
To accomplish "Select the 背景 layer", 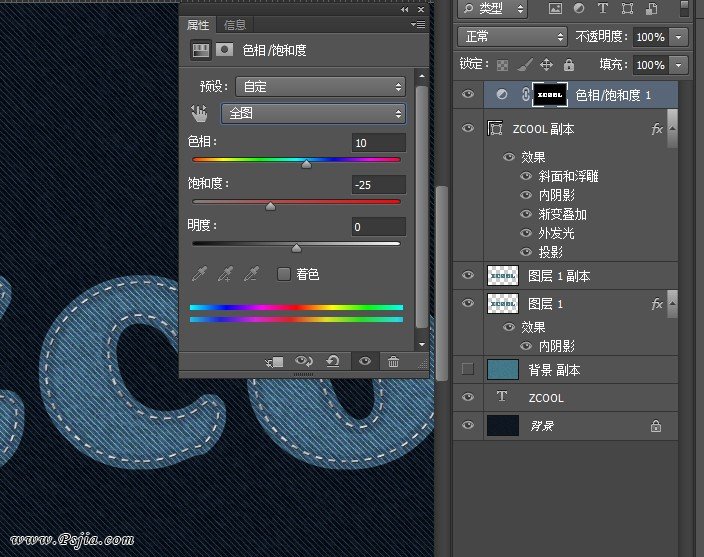I will (566, 425).
